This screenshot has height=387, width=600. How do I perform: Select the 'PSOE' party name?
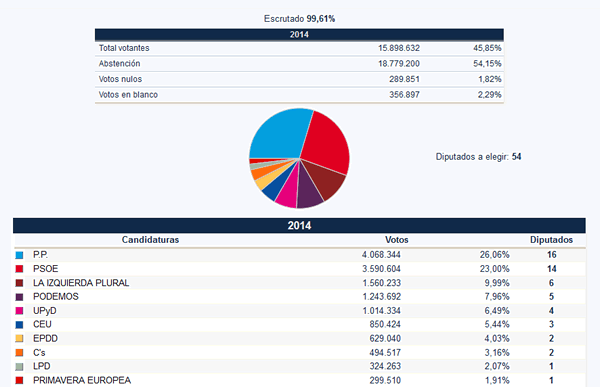coord(46,269)
